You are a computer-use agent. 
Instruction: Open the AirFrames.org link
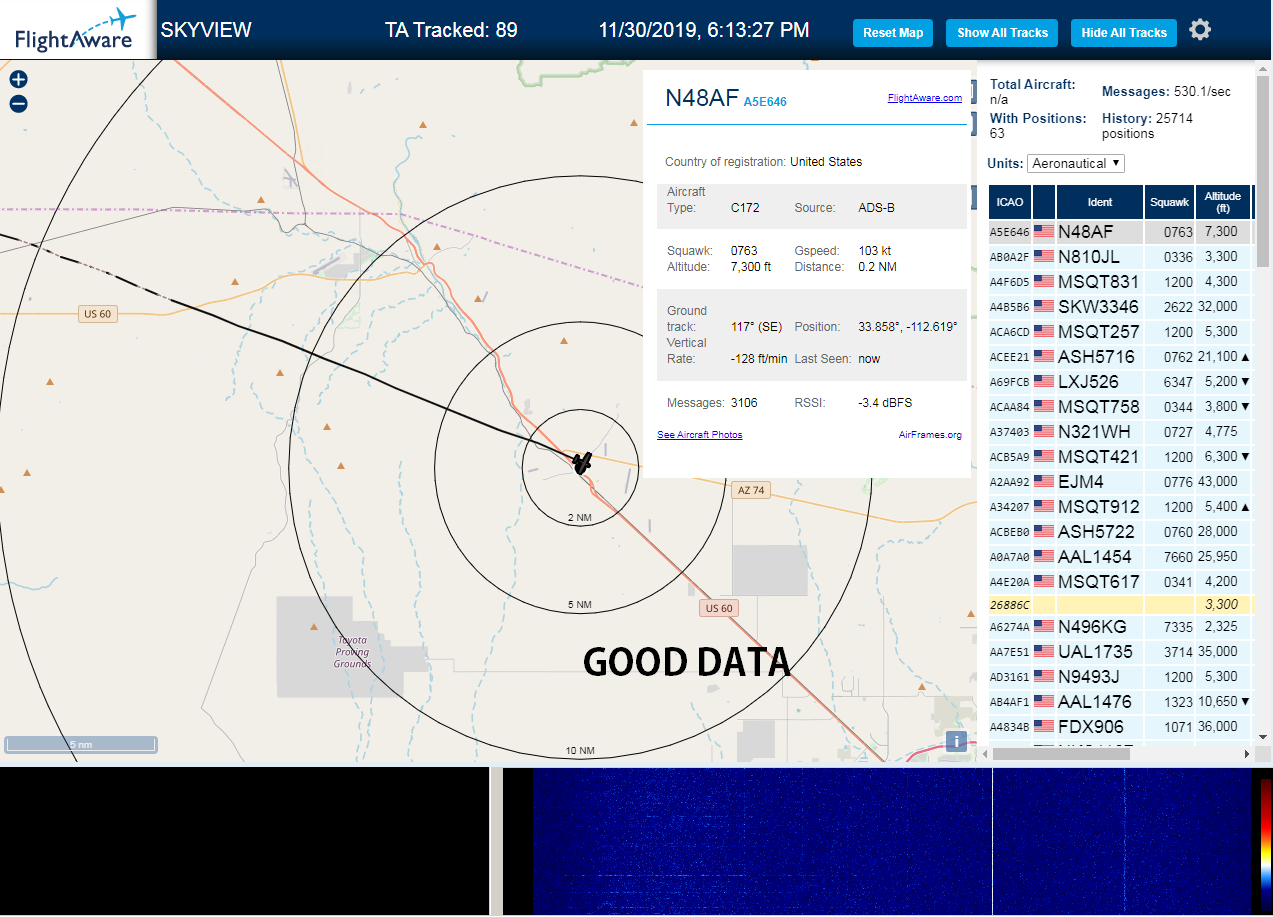click(x=930, y=435)
